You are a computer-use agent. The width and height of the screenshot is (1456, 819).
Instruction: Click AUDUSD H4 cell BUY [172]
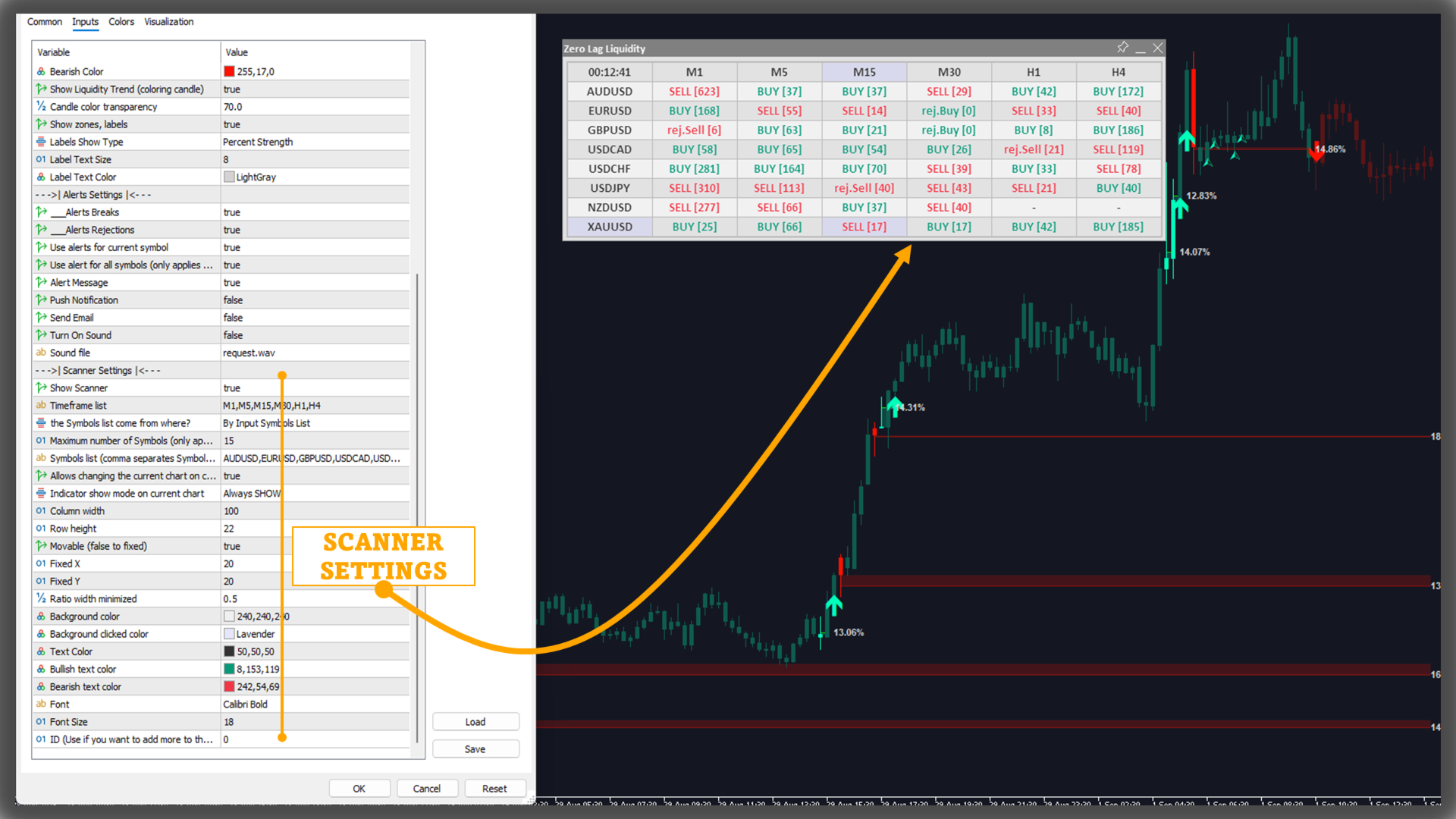[x=1119, y=91]
